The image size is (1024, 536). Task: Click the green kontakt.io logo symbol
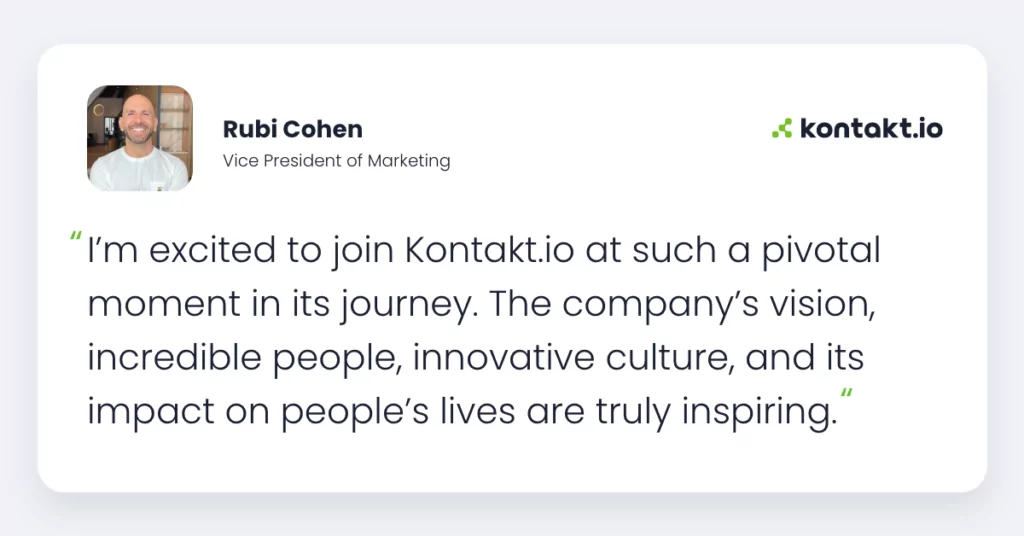(x=782, y=128)
